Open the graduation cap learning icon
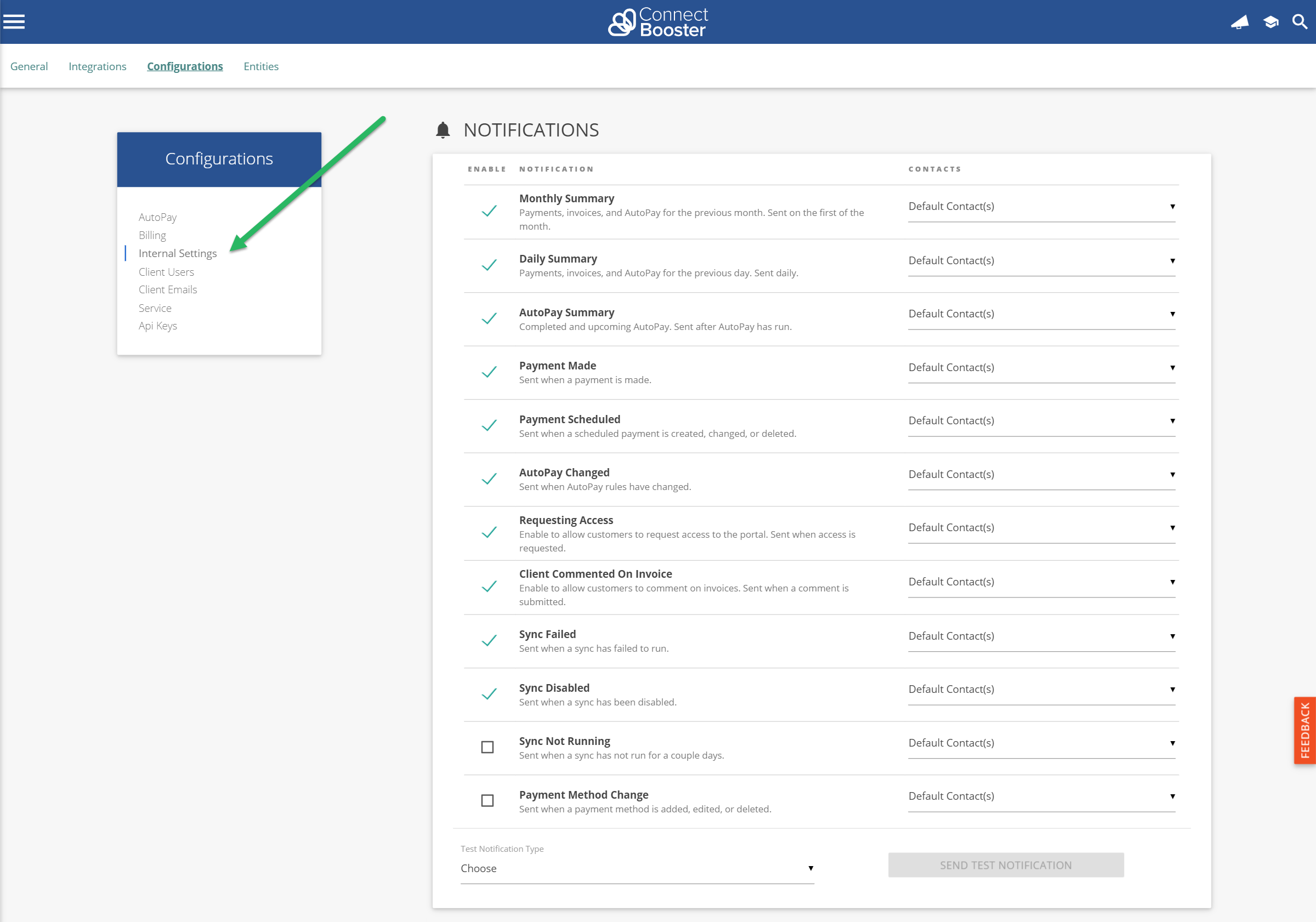1316x922 pixels. [x=1270, y=22]
